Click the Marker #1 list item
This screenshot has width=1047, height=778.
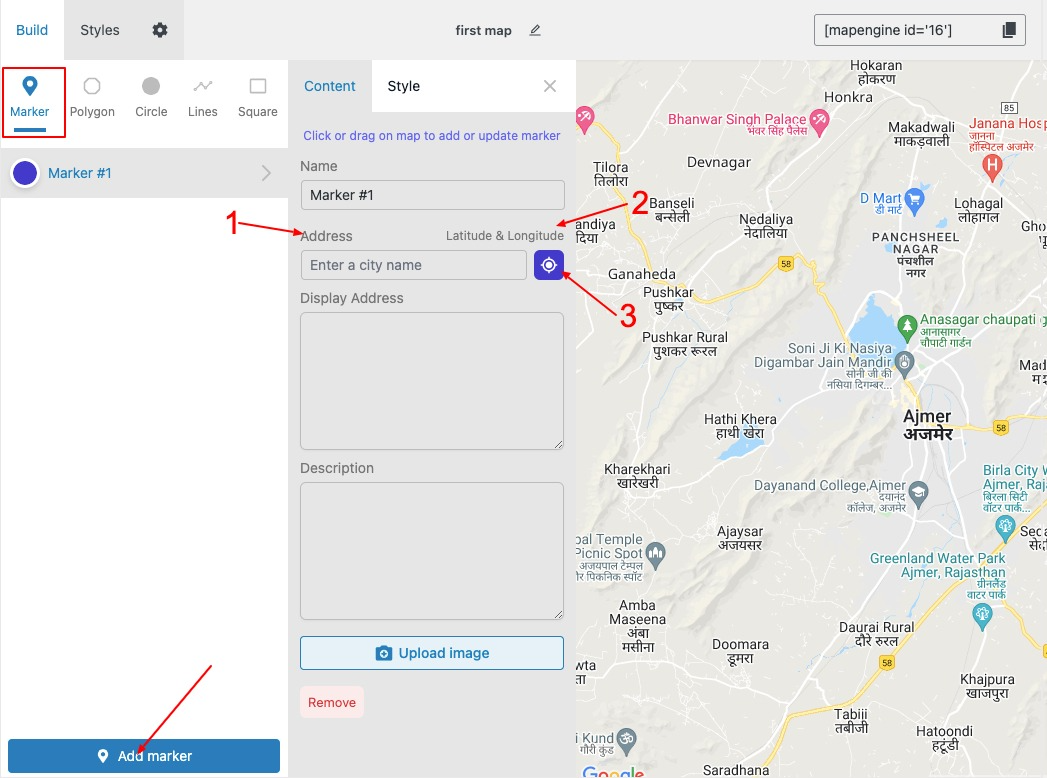pos(144,173)
